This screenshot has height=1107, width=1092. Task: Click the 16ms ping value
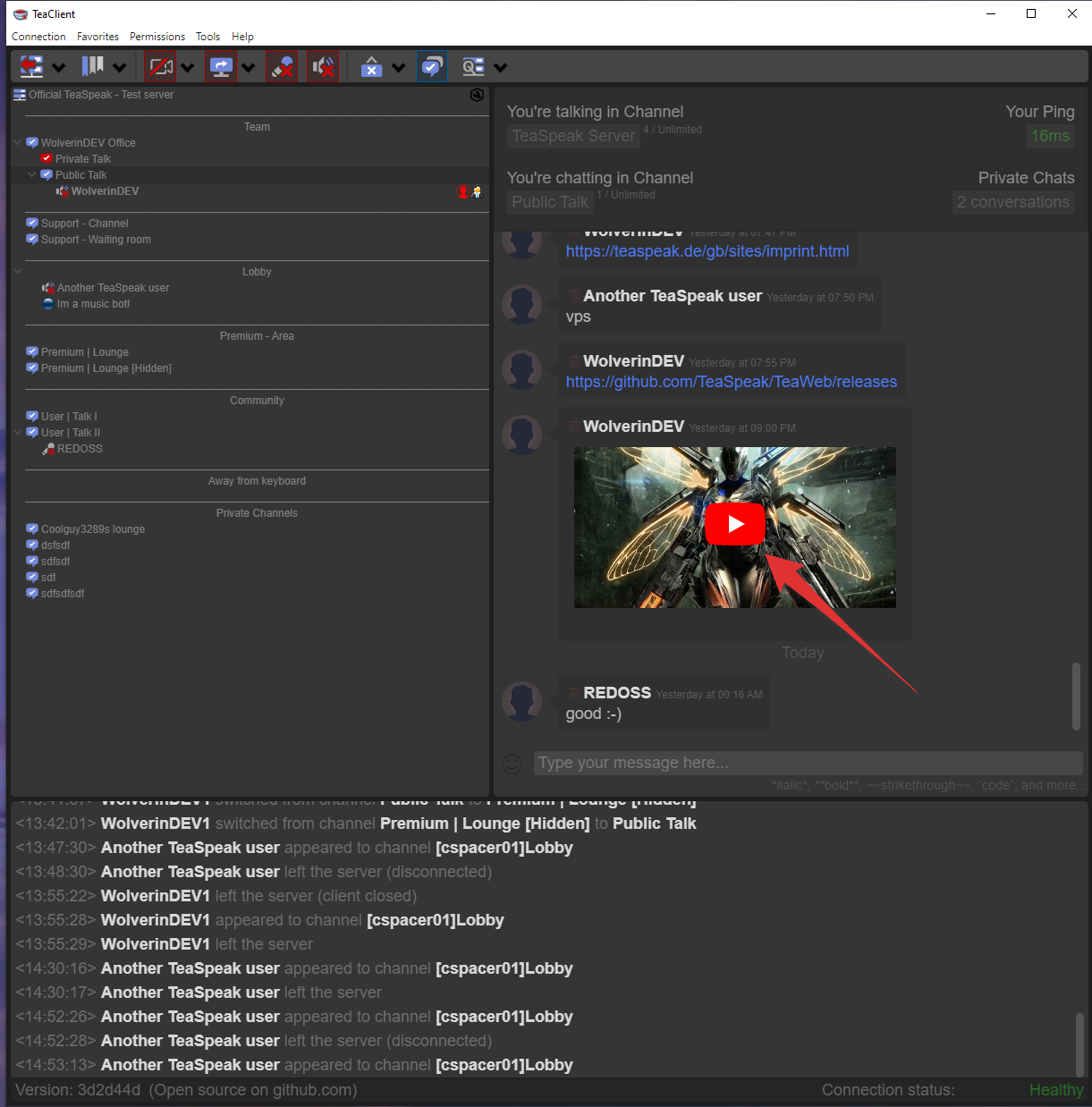tap(1050, 136)
